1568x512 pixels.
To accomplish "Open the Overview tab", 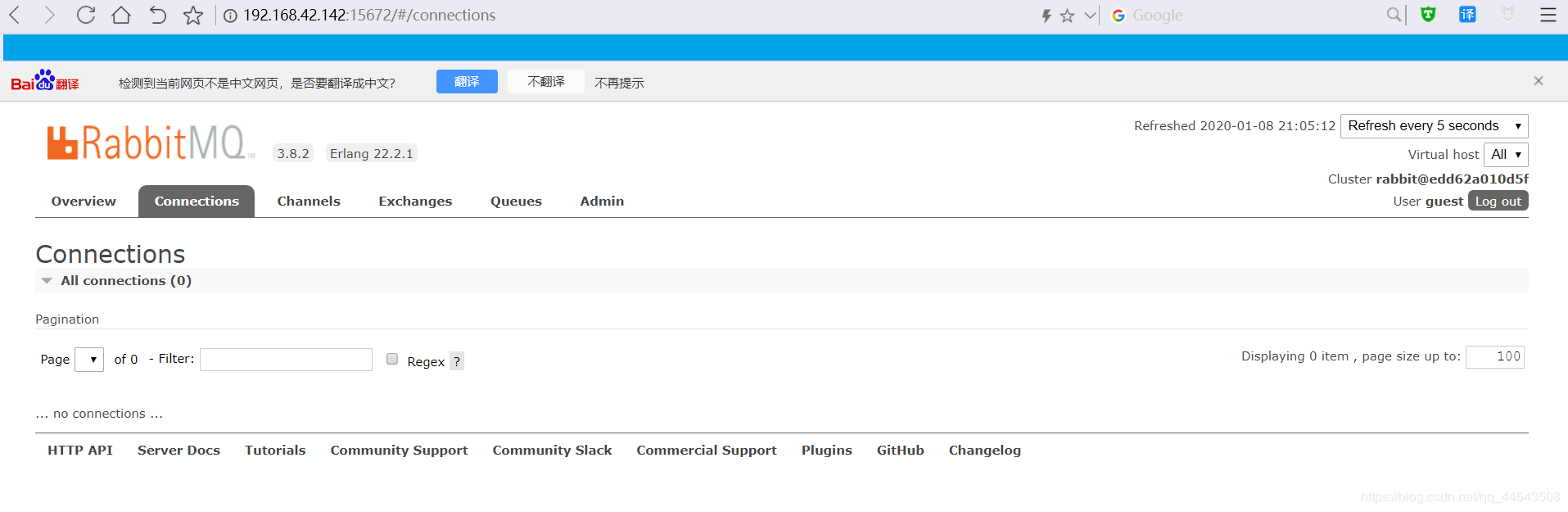I will [x=84, y=202].
